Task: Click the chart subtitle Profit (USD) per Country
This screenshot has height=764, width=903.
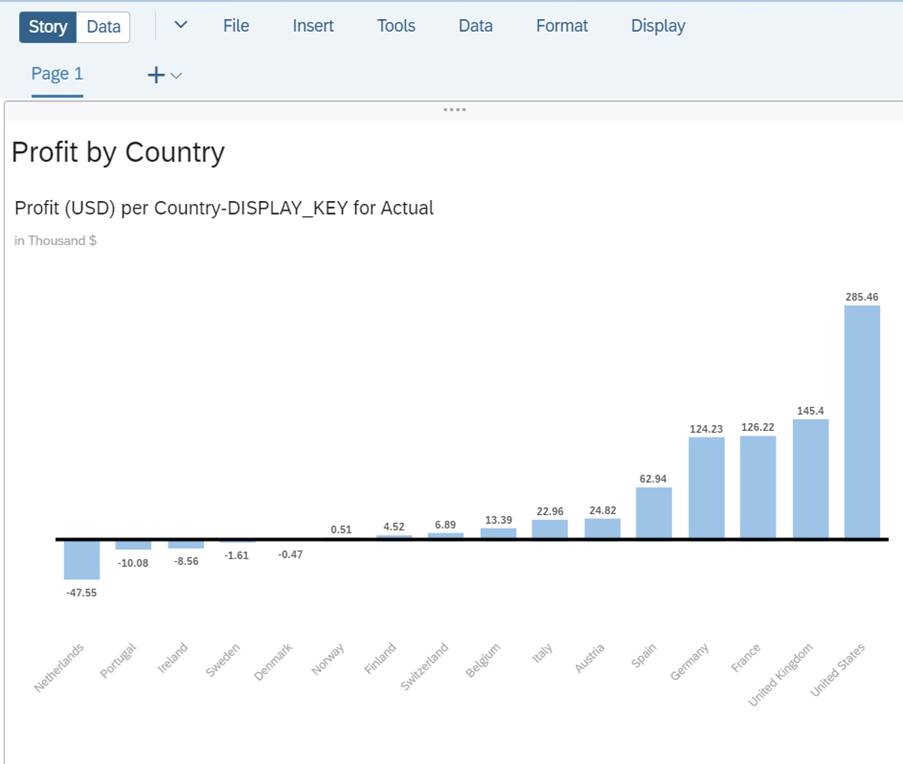Action: tap(224, 208)
